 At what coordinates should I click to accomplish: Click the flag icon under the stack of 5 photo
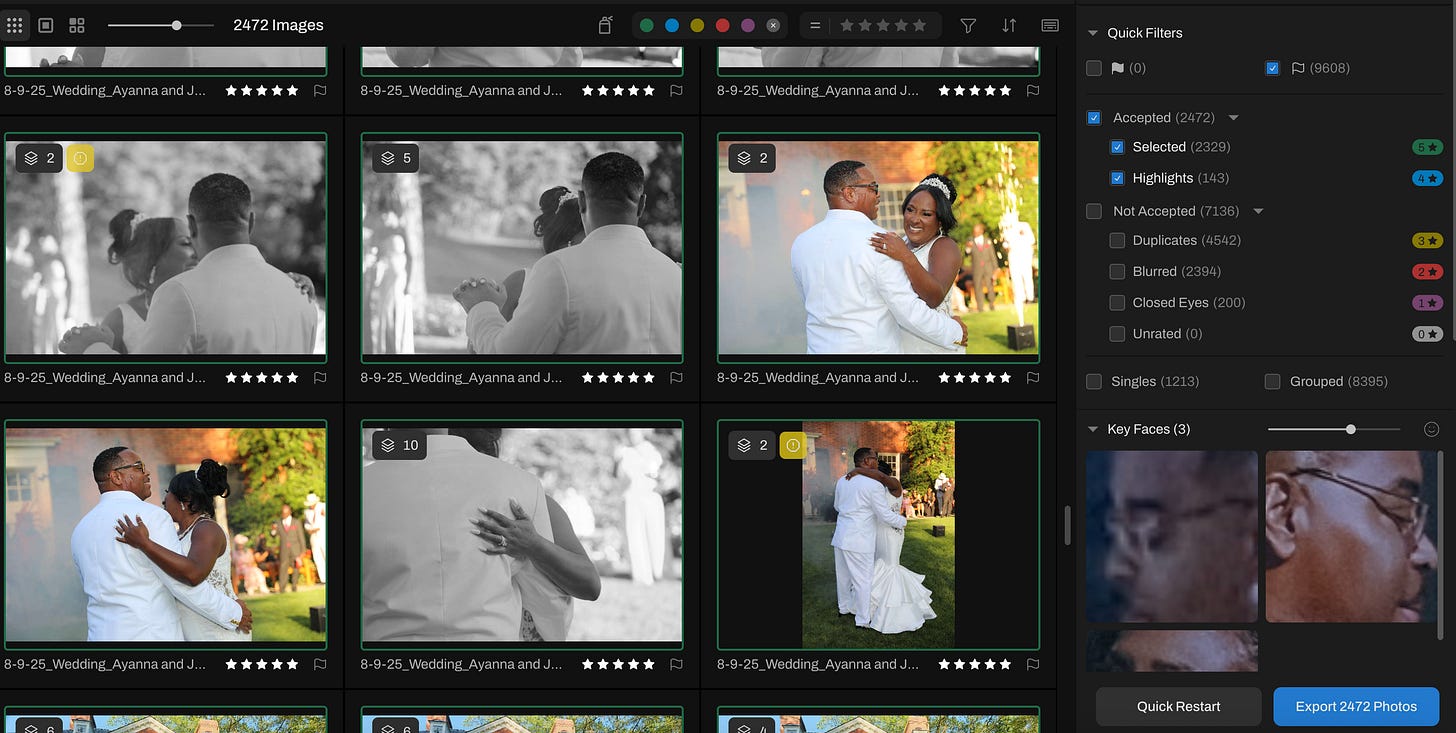pos(676,377)
